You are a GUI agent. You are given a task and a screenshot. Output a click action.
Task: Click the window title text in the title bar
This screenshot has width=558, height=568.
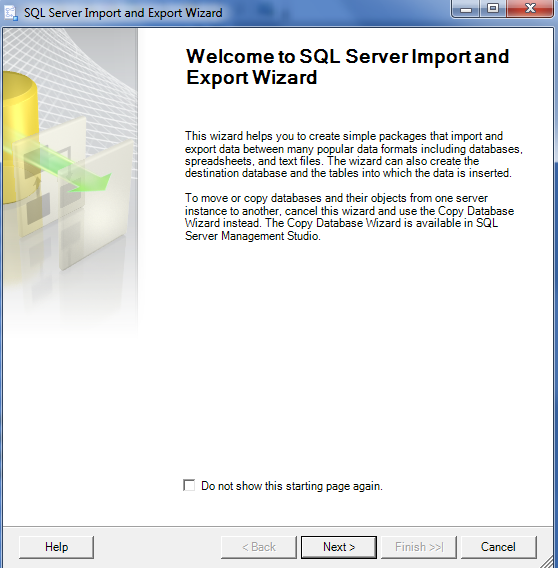coord(123,13)
